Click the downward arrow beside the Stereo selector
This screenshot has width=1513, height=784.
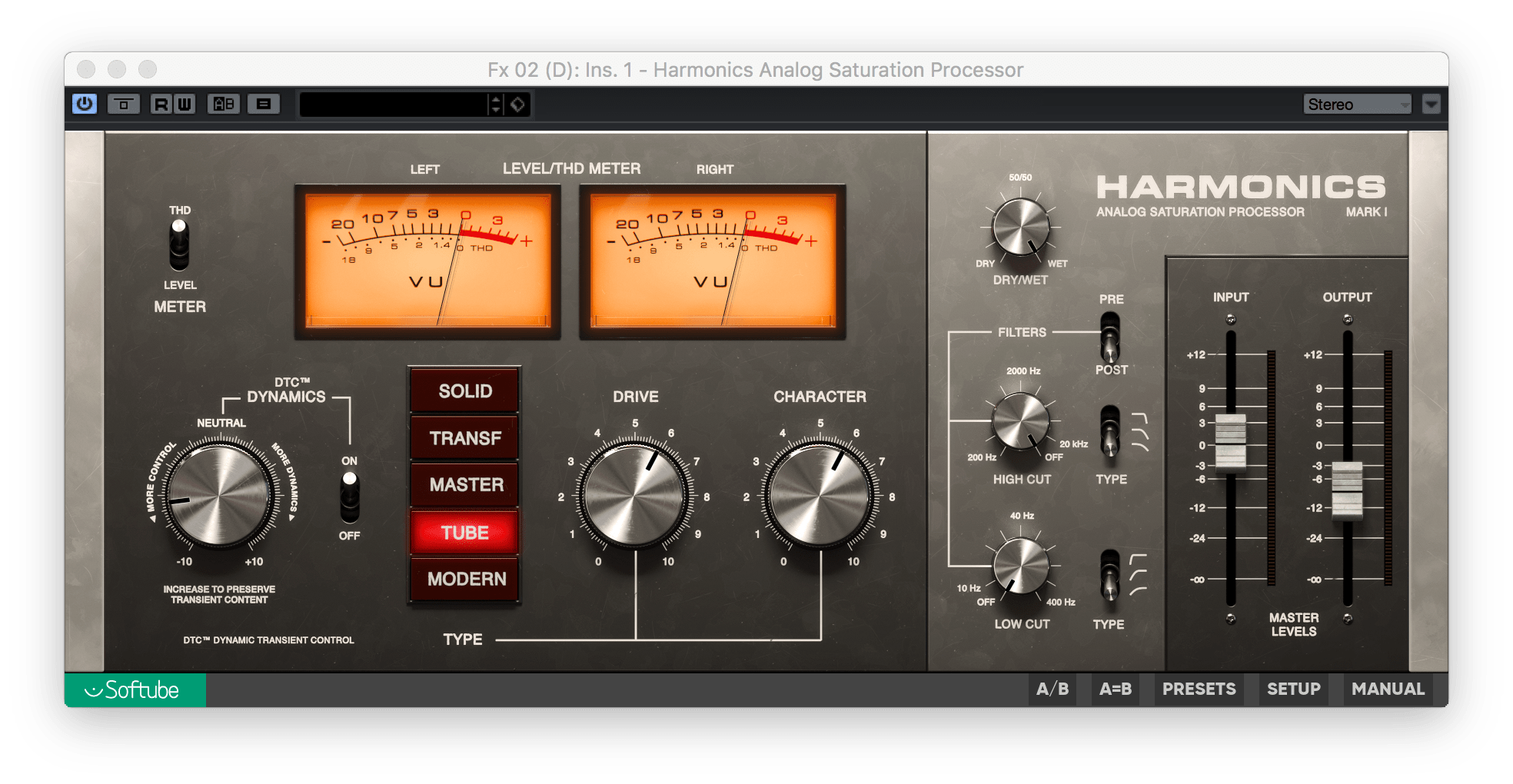coord(1432,104)
